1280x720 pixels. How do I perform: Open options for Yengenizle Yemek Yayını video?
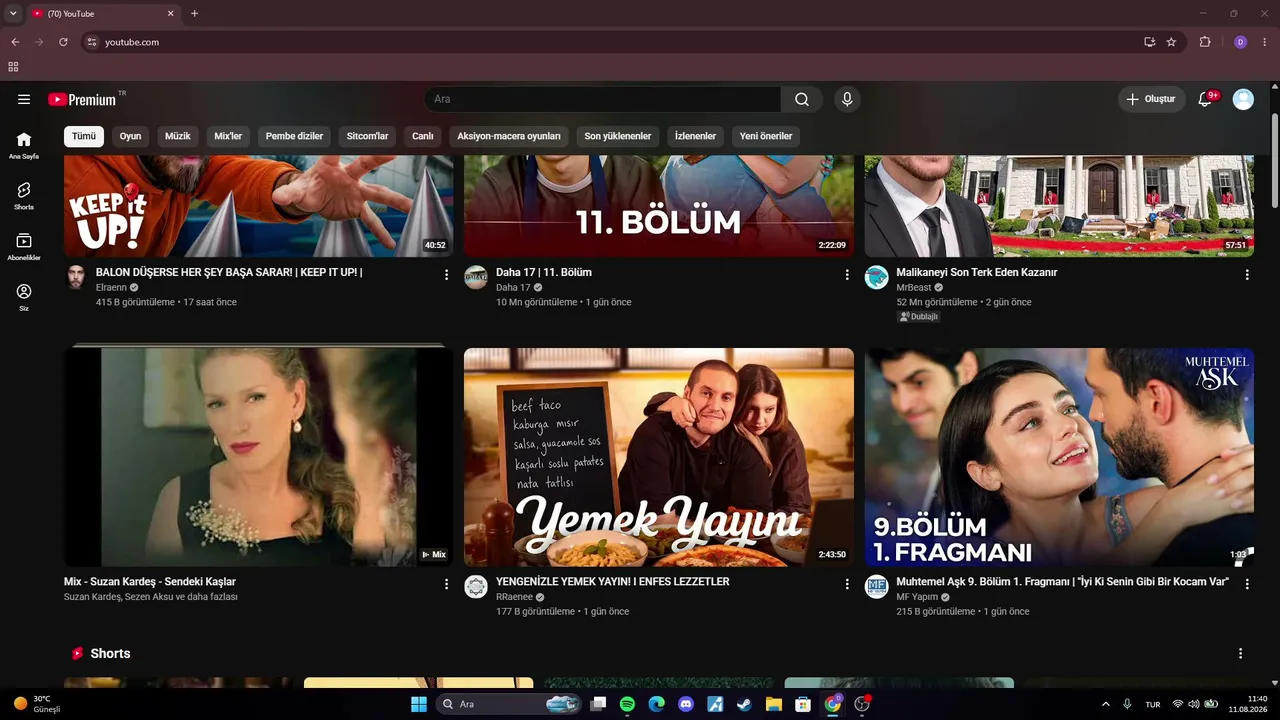tap(846, 584)
